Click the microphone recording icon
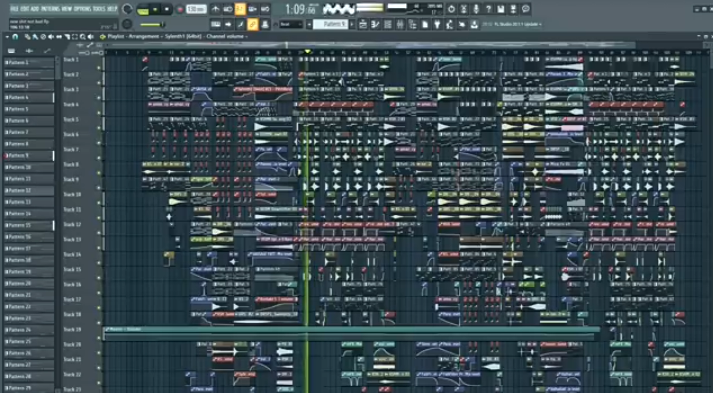 pos(476,9)
